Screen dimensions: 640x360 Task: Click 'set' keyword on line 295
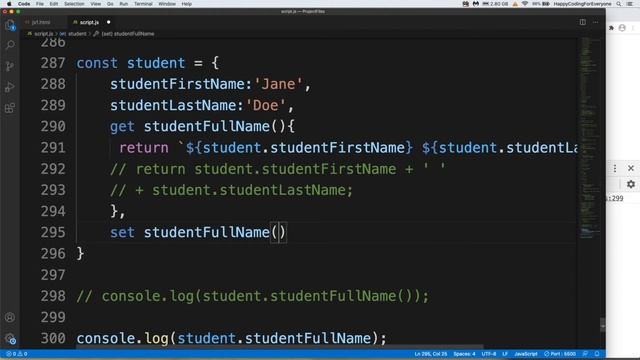tap(122, 232)
